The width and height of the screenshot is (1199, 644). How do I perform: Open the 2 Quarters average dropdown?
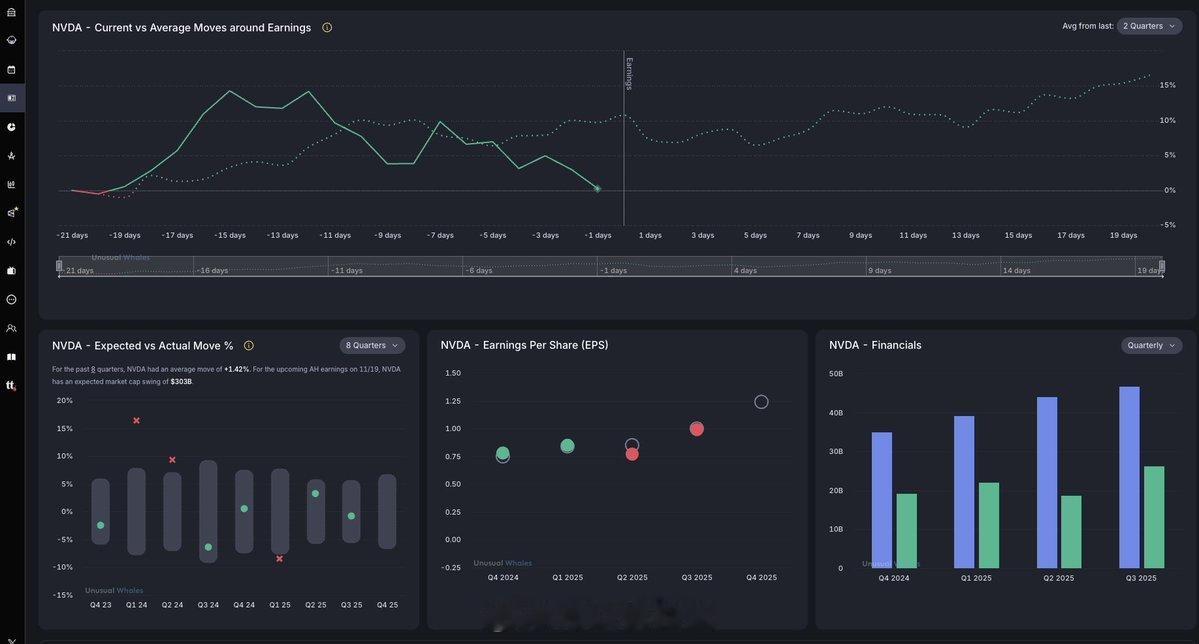(x=1149, y=26)
